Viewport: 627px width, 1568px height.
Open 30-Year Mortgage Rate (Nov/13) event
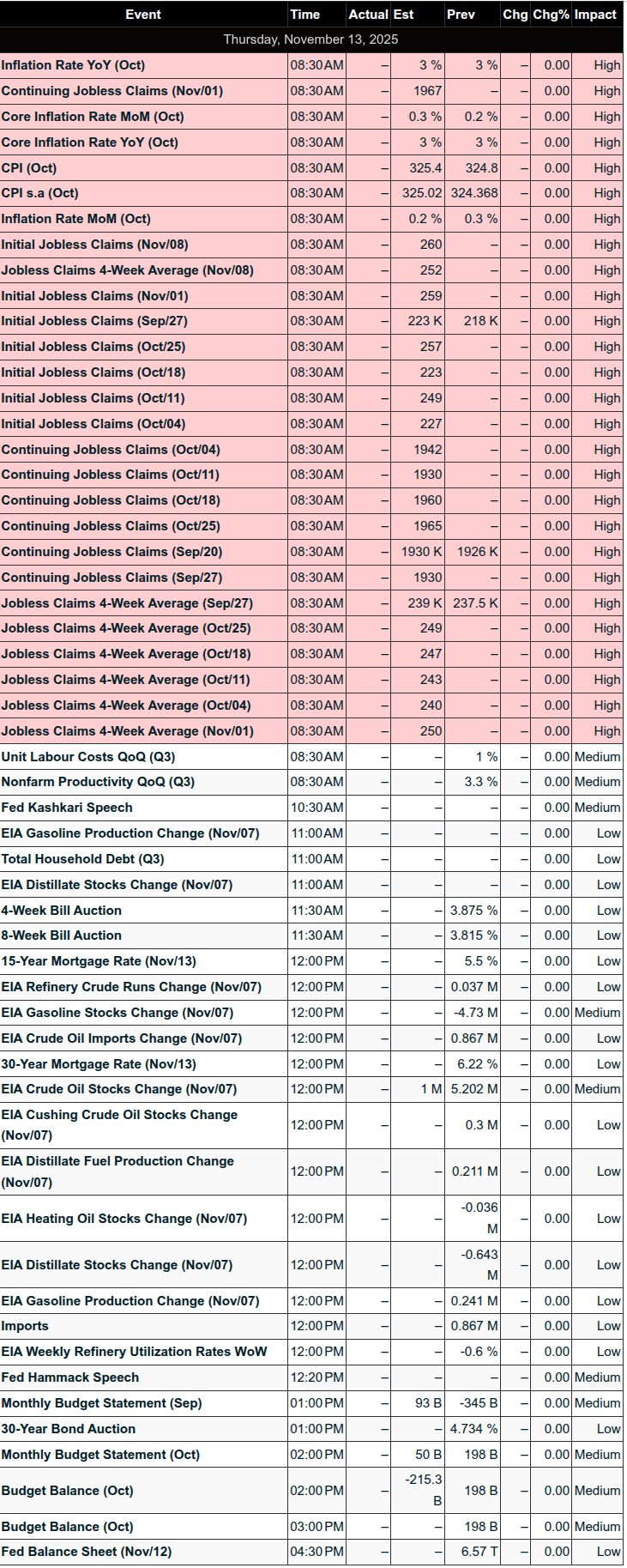coord(99,1064)
